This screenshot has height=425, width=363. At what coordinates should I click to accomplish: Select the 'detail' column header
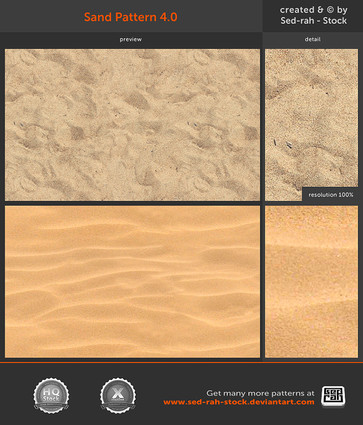point(312,39)
